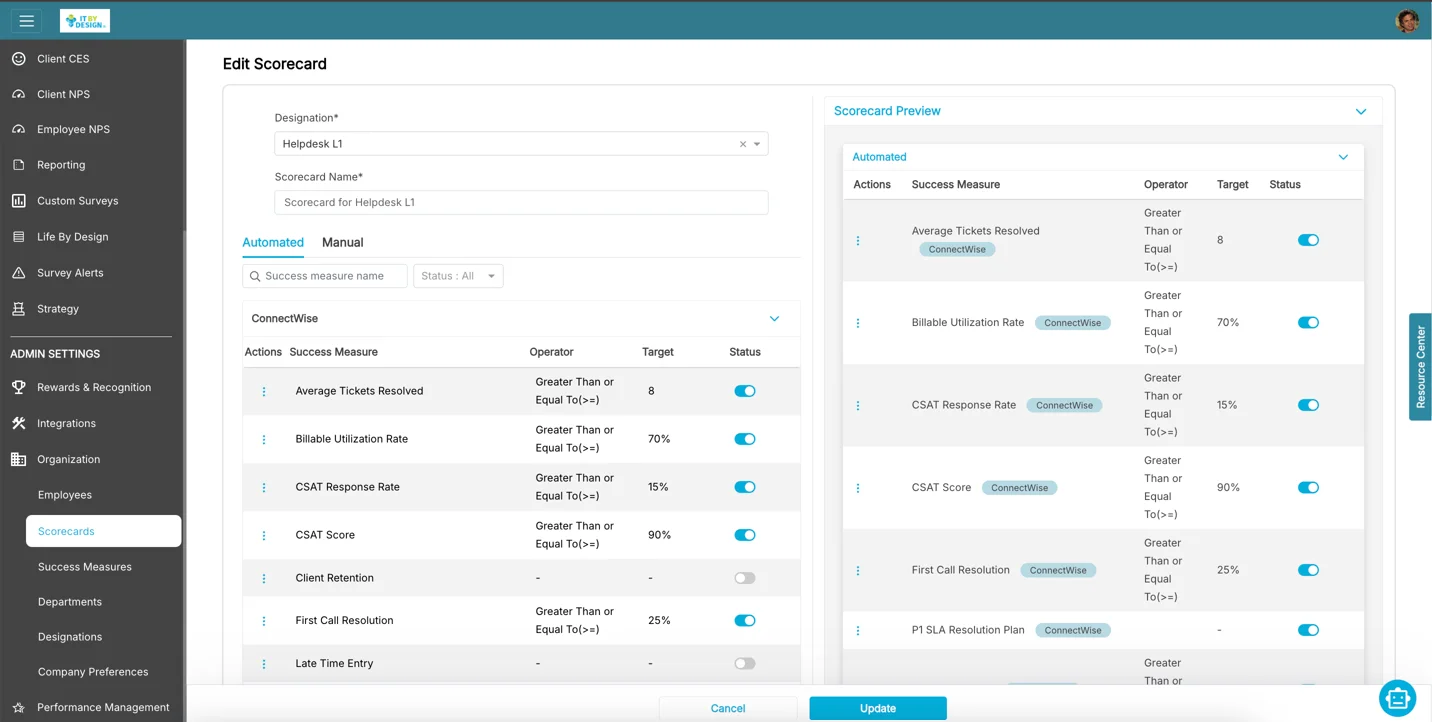The height and width of the screenshot is (722, 1432).
Task: Open actions menu for Late Time Entry row
Action: coord(264,664)
